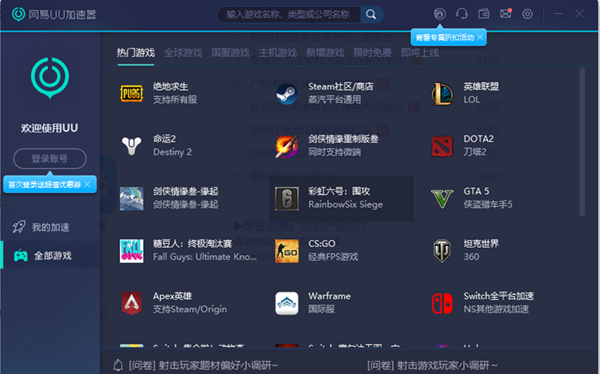This screenshot has width=600, height=374.
Task: Click the game list vertical scrollbar
Action: tap(582, 142)
